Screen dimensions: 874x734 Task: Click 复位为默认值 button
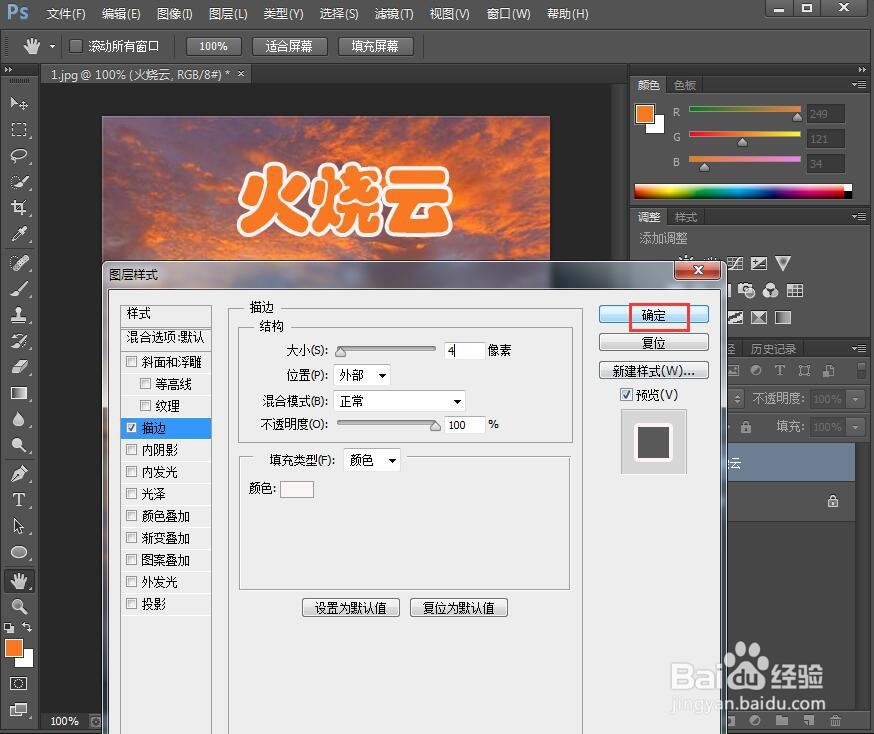click(459, 607)
